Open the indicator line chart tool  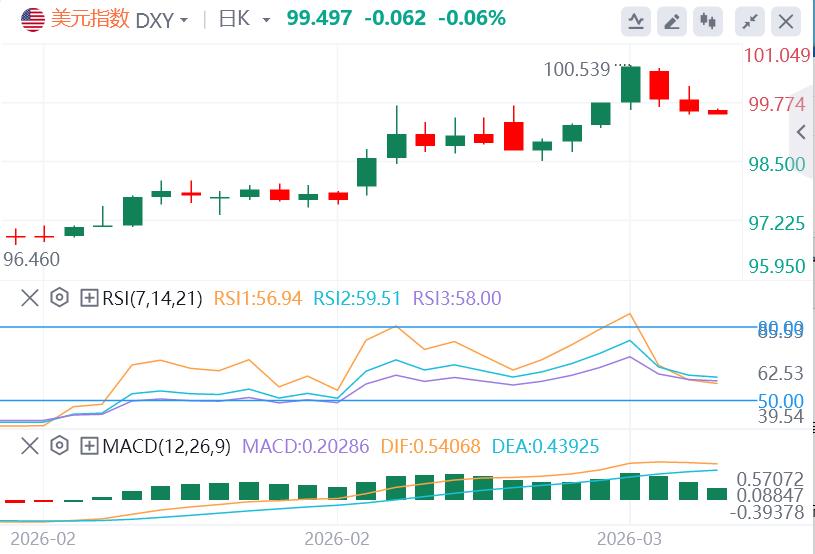click(x=636, y=21)
